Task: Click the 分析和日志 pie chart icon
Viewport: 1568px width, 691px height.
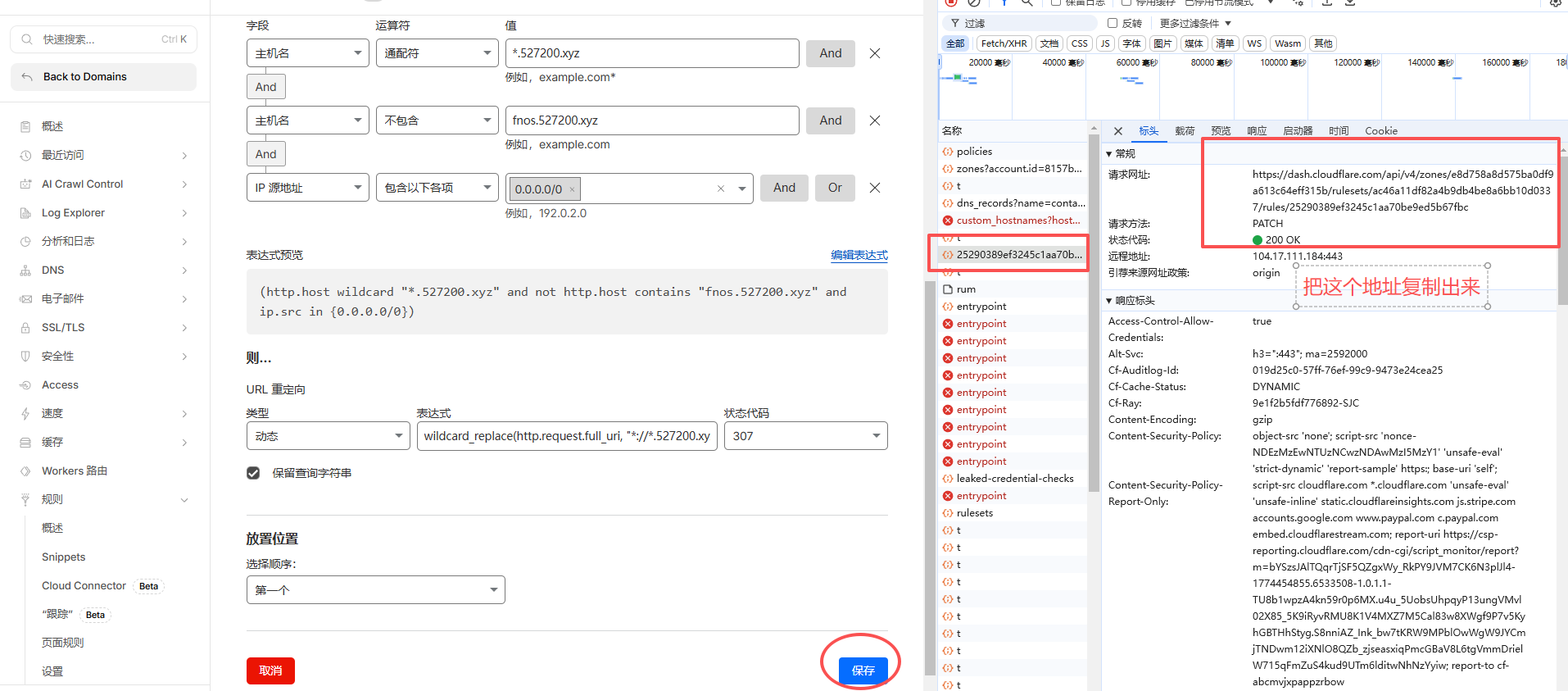Action: [x=25, y=241]
